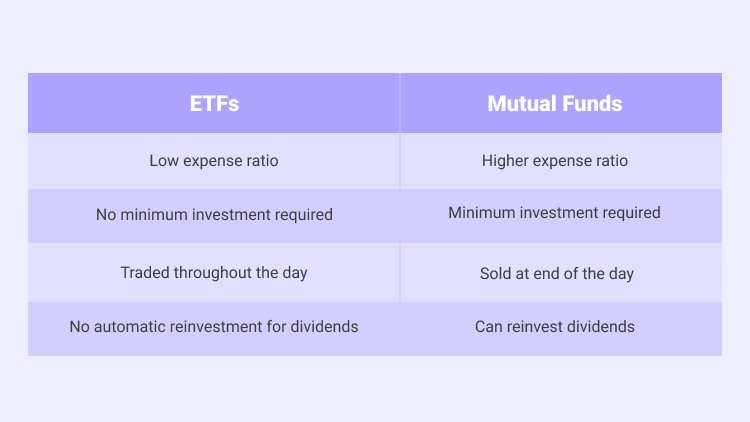Select the 'Low expense ratio' cell
The width and height of the screenshot is (750, 422).
click(214, 161)
